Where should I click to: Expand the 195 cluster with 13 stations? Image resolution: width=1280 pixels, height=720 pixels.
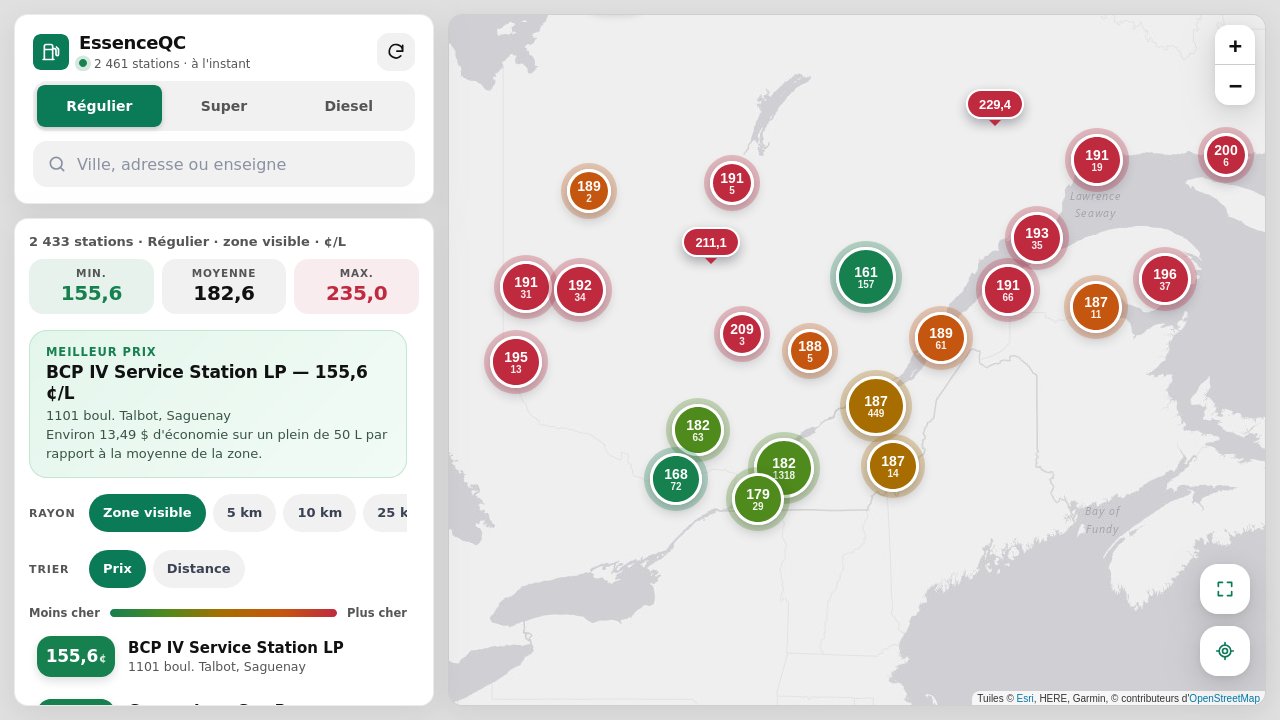pos(516,362)
